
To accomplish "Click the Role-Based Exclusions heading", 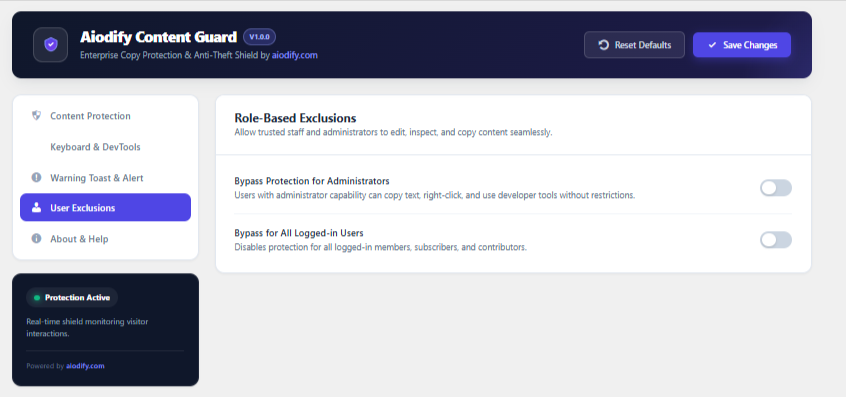I will click(x=295, y=118).
